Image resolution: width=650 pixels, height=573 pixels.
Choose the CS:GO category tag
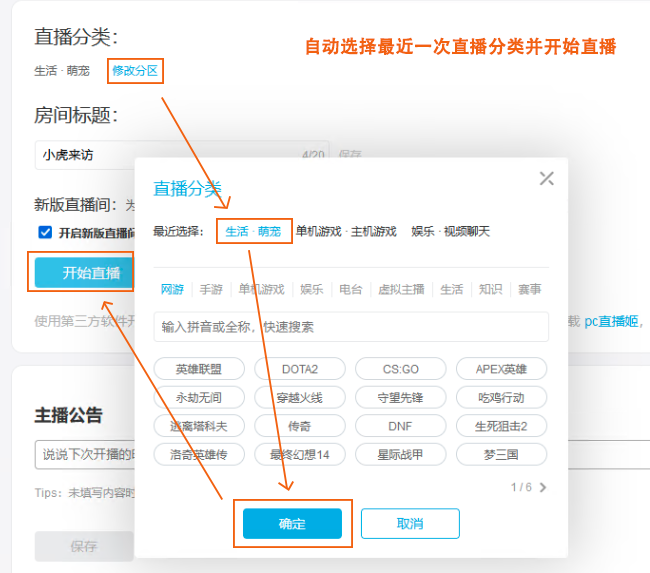(x=400, y=369)
